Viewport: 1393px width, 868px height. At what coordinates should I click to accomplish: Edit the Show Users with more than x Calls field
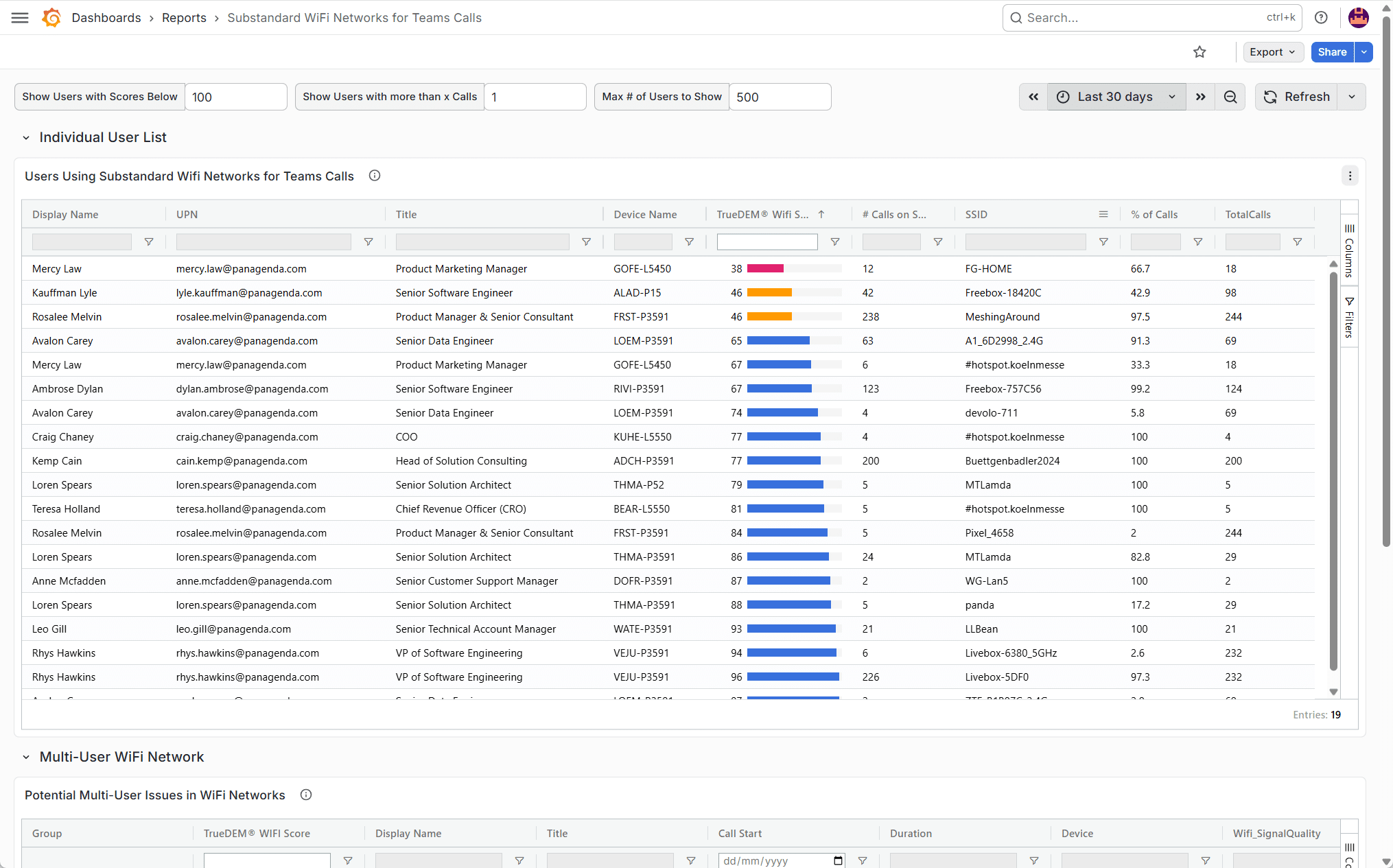pos(535,97)
